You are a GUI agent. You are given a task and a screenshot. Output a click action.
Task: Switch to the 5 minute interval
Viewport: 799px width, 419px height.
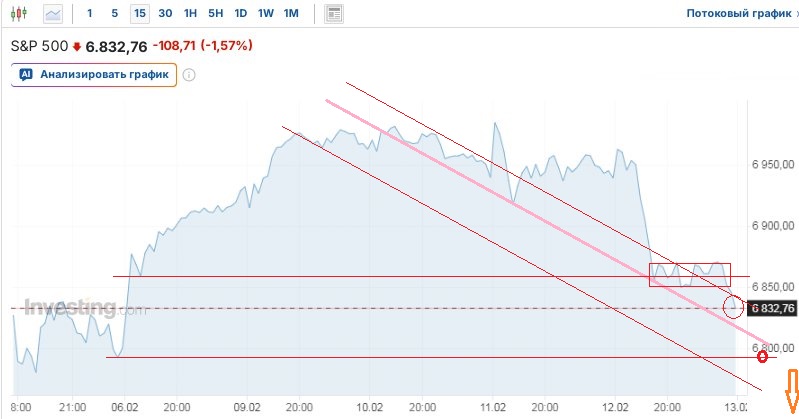114,14
